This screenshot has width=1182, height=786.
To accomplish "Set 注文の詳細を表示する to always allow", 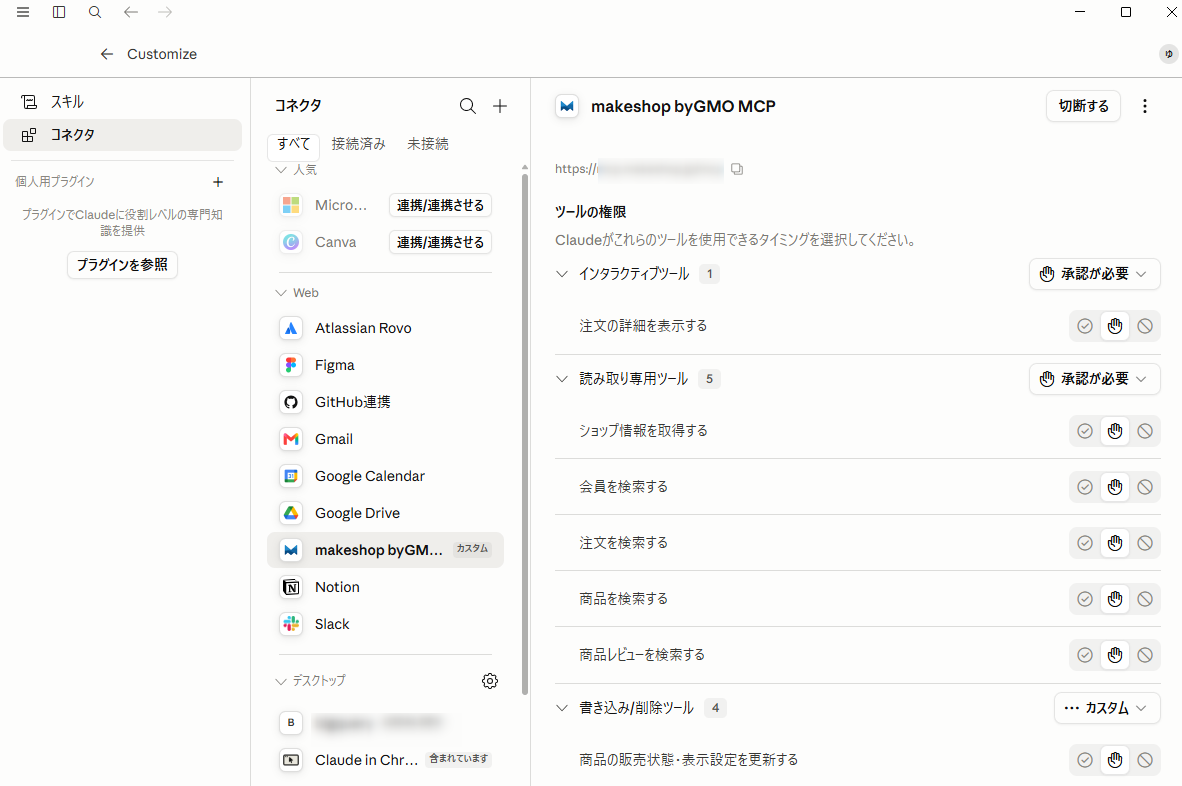I will 1085,326.
